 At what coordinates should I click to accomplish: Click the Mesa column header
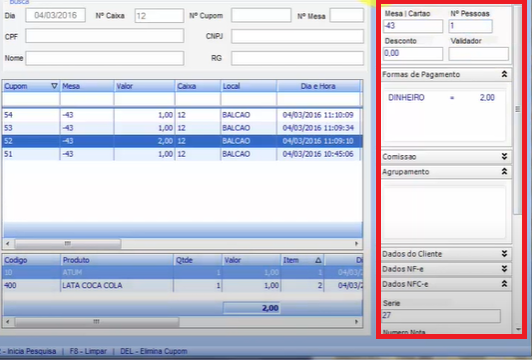coord(87,86)
